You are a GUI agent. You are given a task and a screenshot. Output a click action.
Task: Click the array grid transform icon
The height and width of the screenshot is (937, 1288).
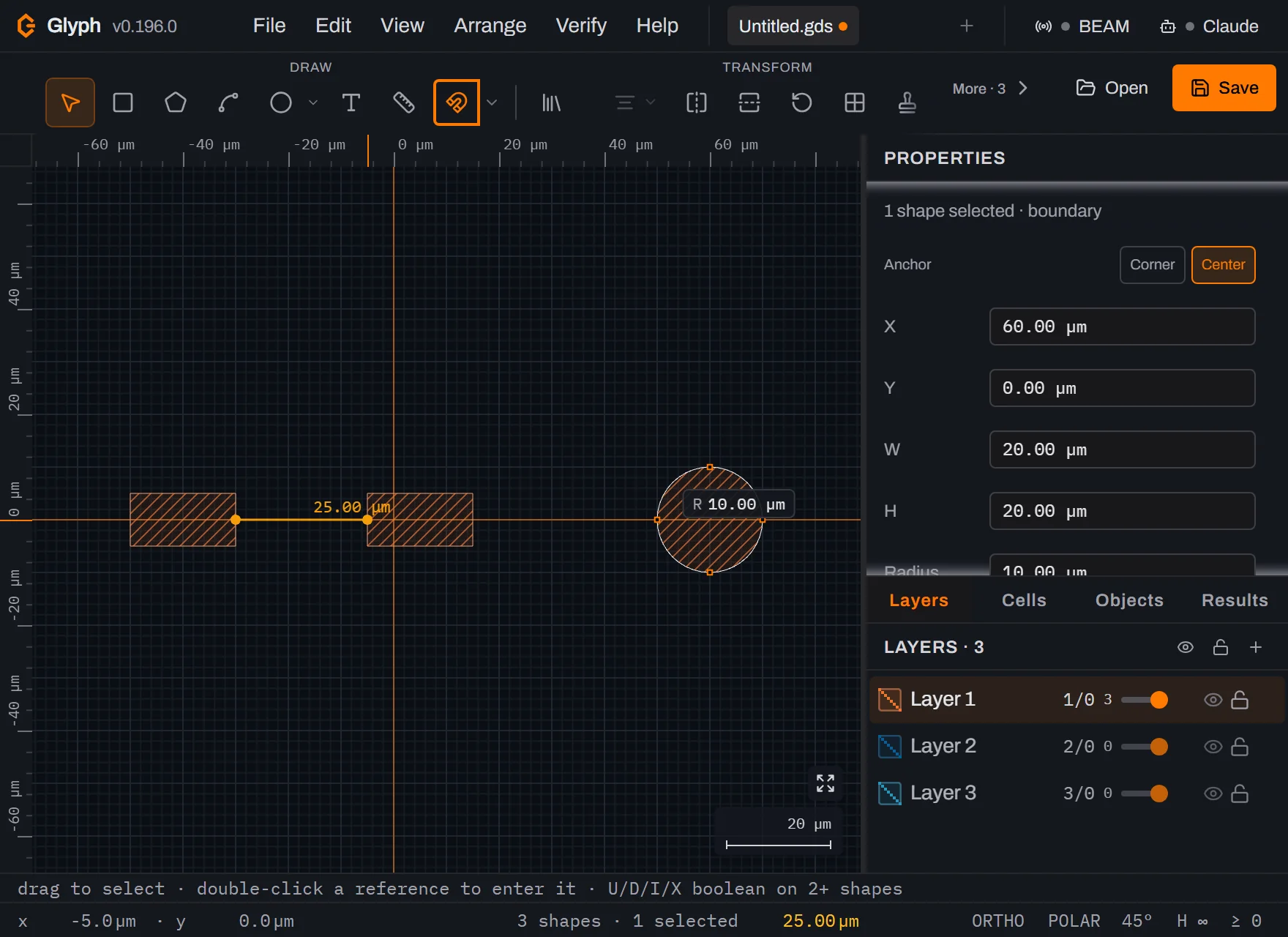click(855, 102)
